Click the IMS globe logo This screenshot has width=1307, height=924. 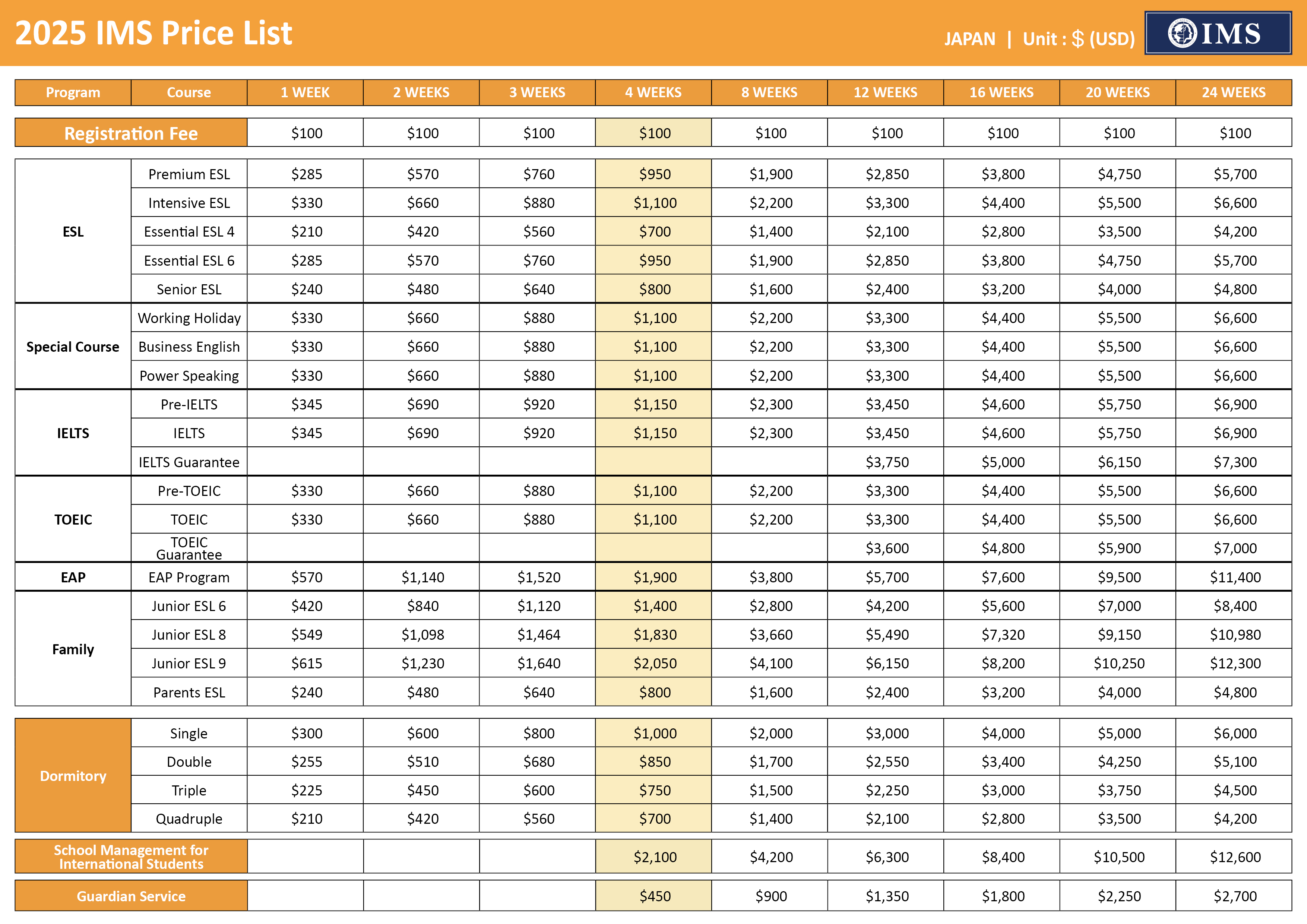point(1182,33)
